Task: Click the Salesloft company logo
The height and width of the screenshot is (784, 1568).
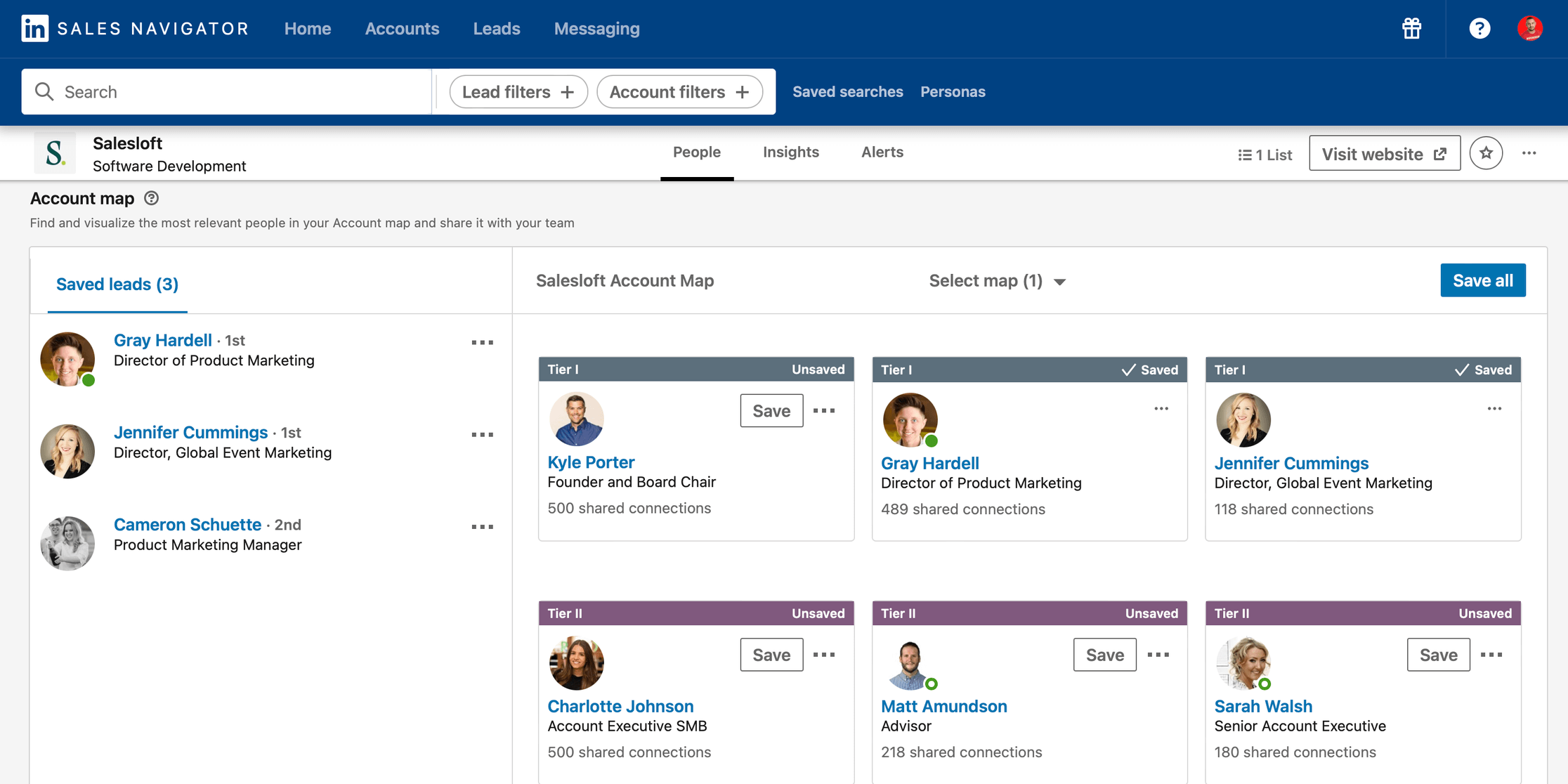Action: [55, 152]
